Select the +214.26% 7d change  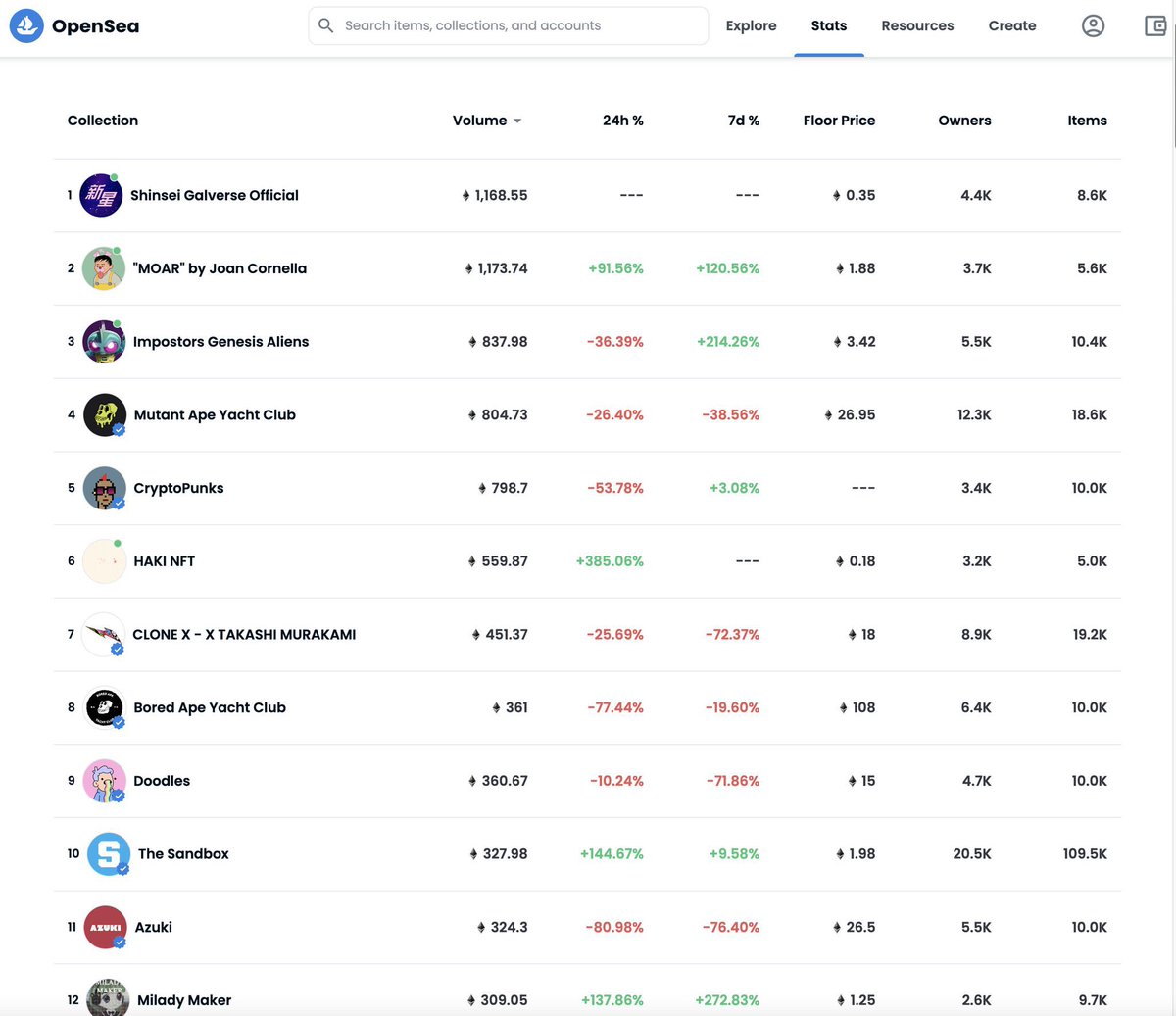(x=728, y=342)
